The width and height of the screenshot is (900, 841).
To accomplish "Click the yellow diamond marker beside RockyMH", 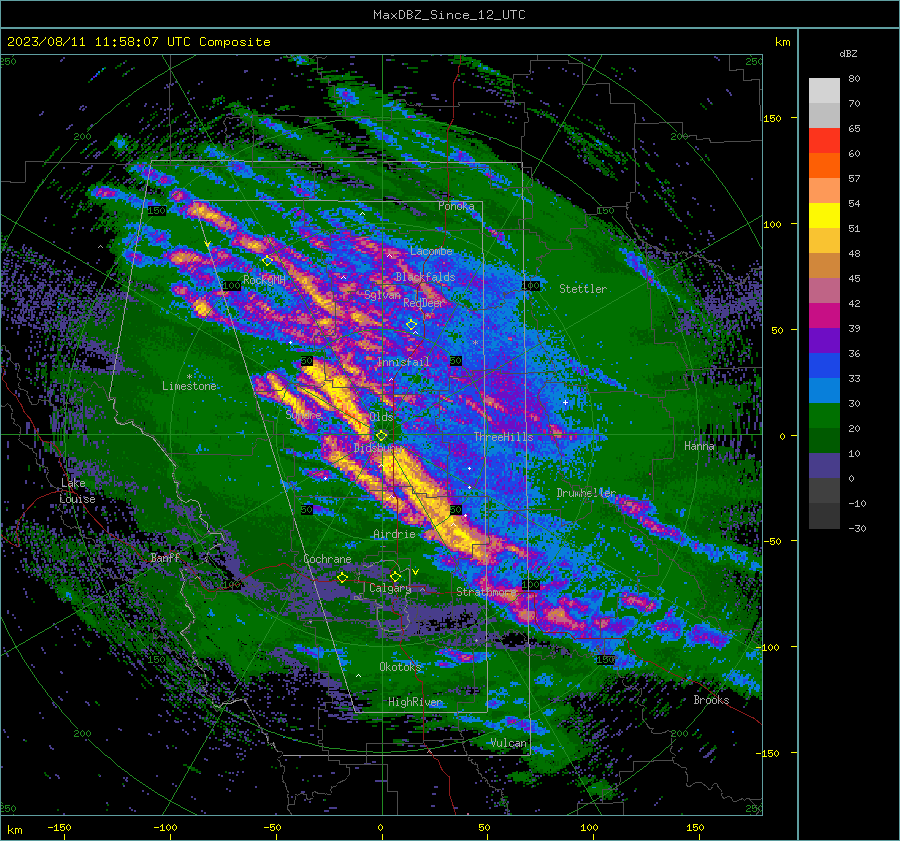I will 267,261.
